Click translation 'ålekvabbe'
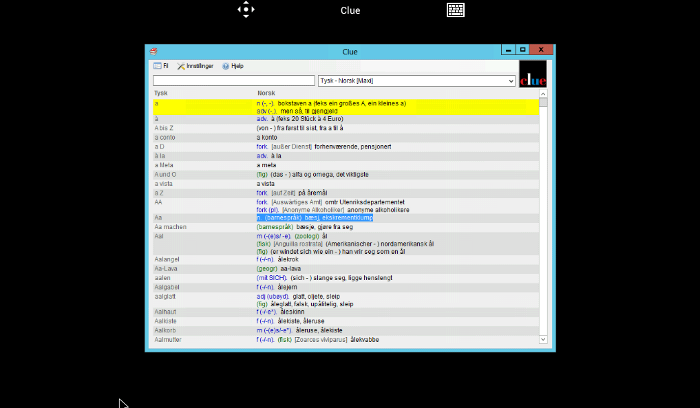 click(x=365, y=340)
